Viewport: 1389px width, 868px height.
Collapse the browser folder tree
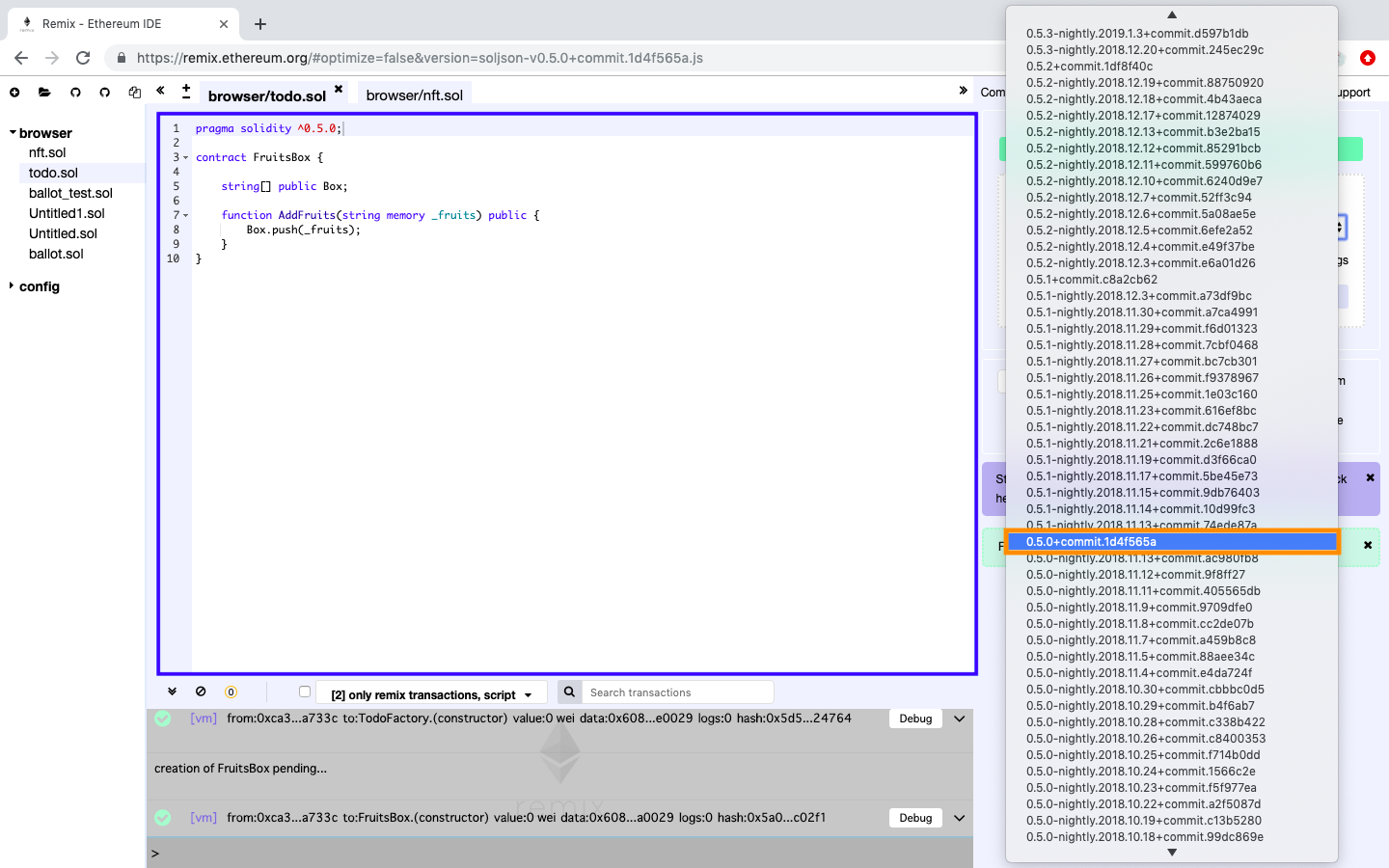pyautogui.click(x=13, y=133)
